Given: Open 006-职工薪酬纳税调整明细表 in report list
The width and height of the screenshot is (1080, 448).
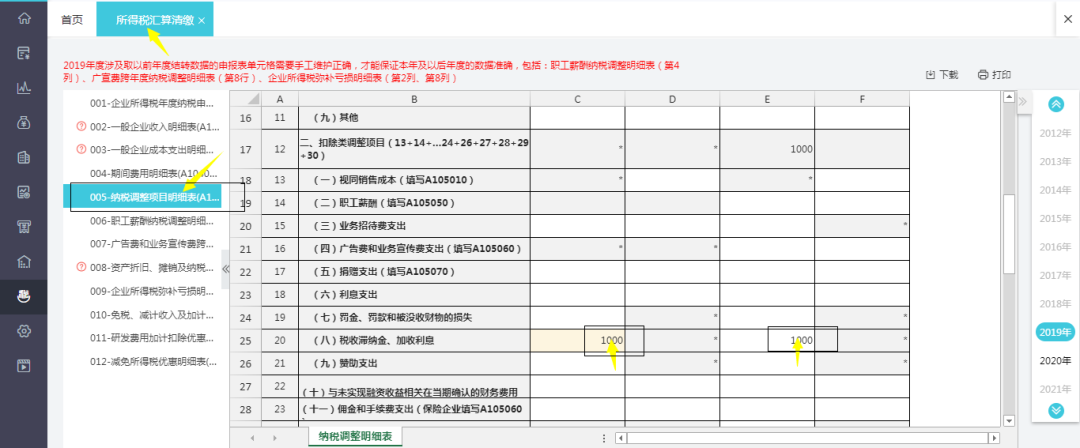Looking at the screenshot, I should pos(152,221).
